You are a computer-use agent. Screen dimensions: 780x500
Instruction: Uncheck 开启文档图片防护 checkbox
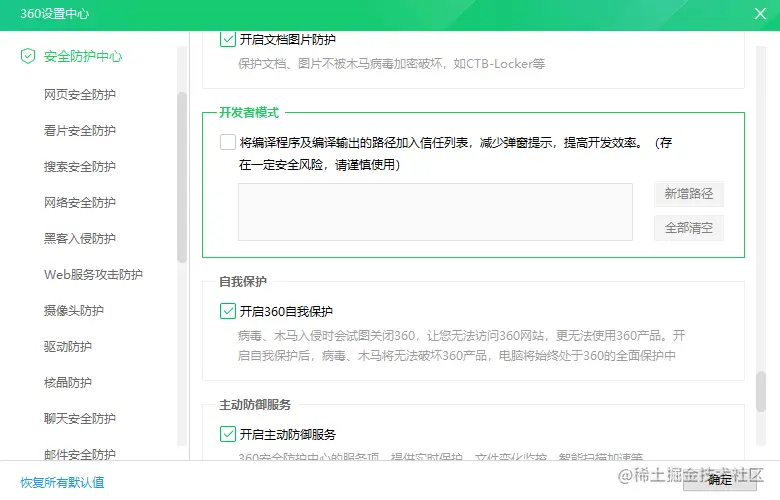click(228, 39)
